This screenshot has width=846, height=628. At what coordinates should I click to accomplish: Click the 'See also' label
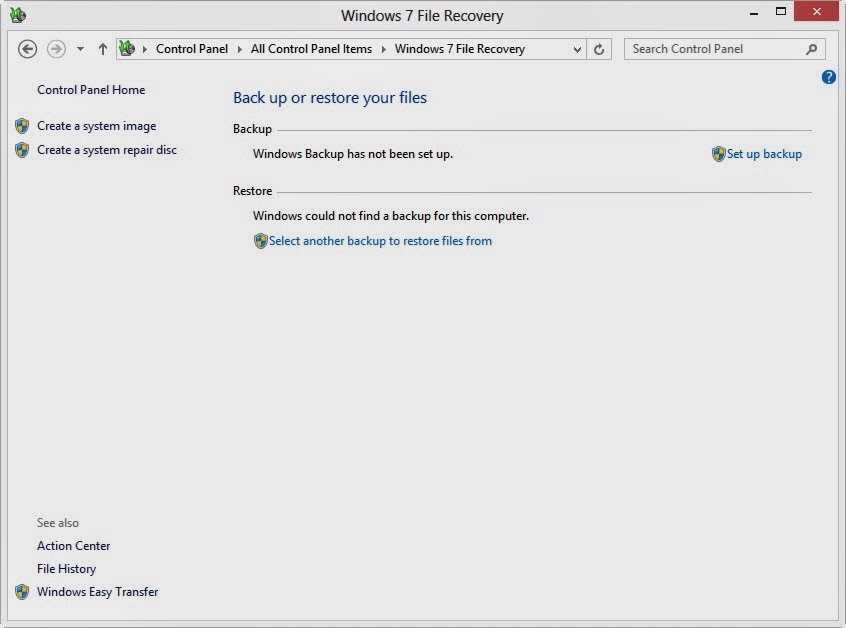tap(58, 523)
